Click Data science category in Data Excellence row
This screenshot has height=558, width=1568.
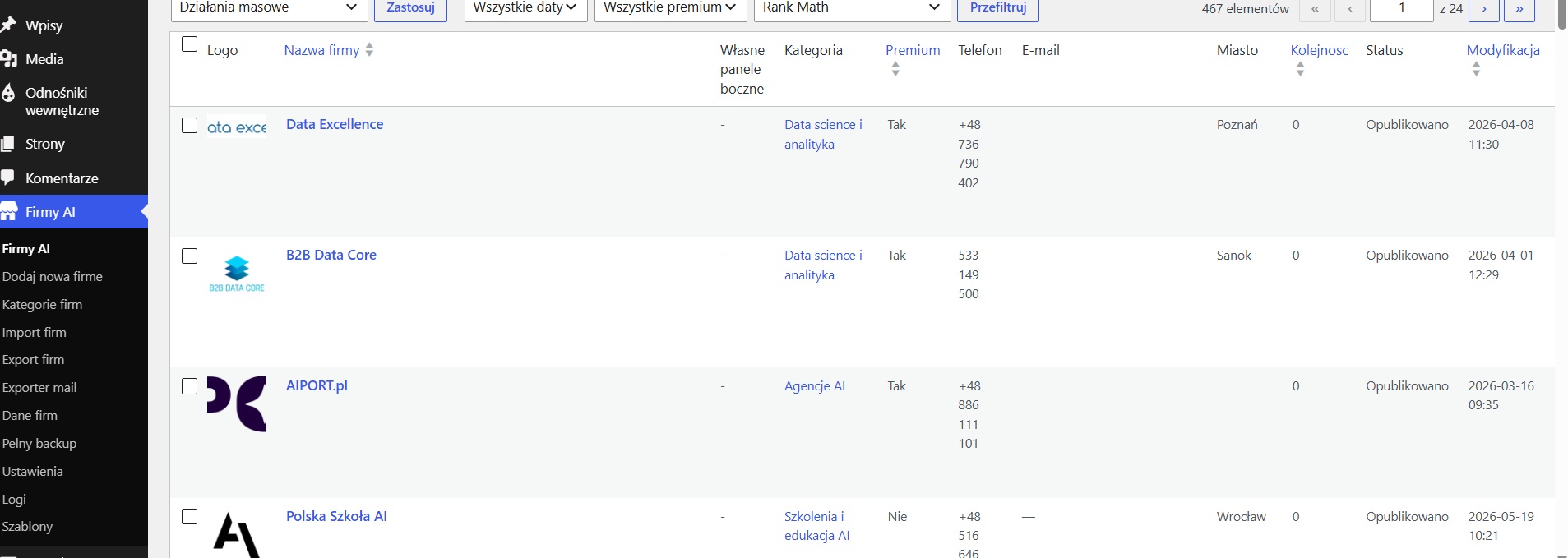[x=823, y=135]
